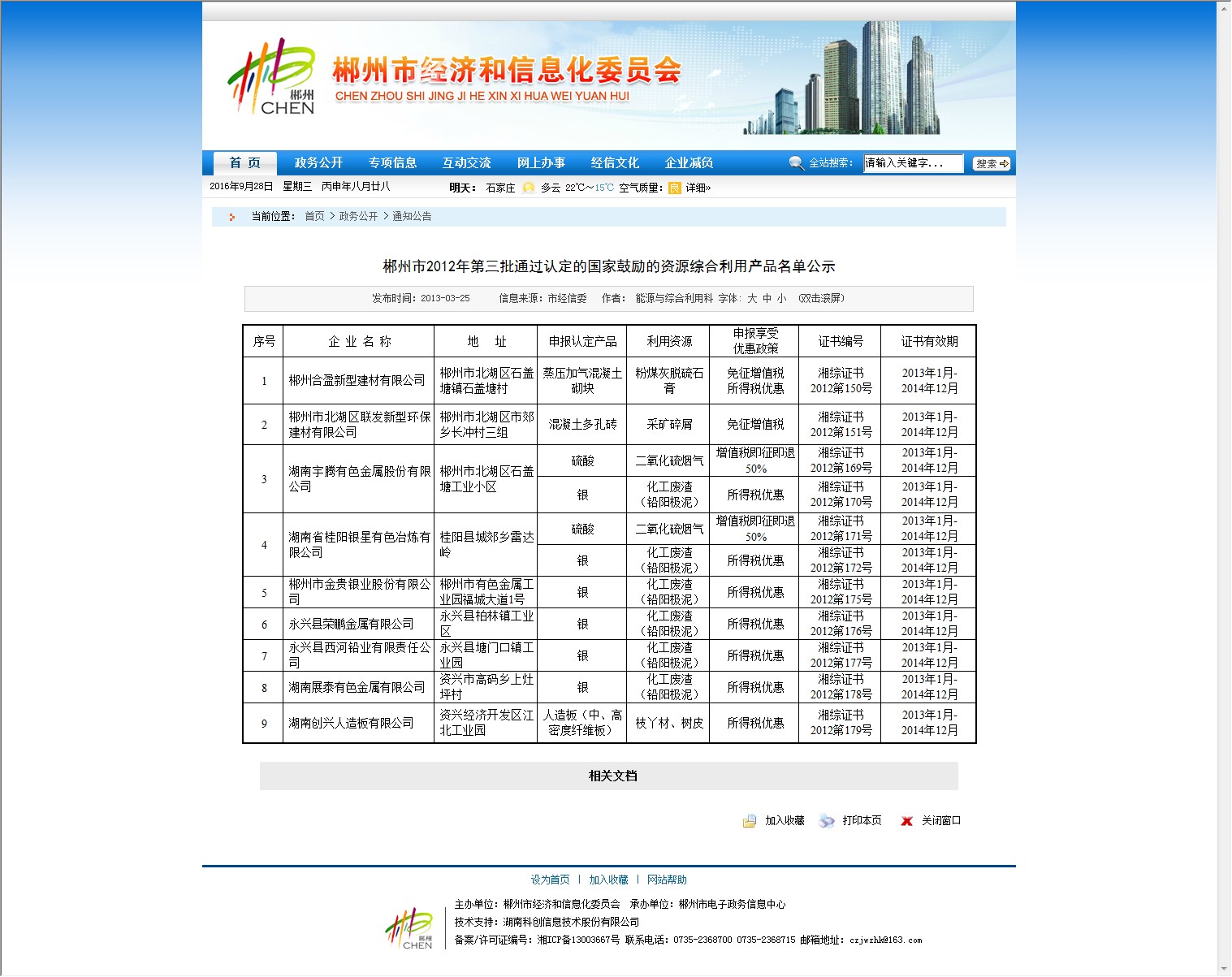Click the 搜索 button
The width and height of the screenshot is (1232, 977).
[992, 164]
